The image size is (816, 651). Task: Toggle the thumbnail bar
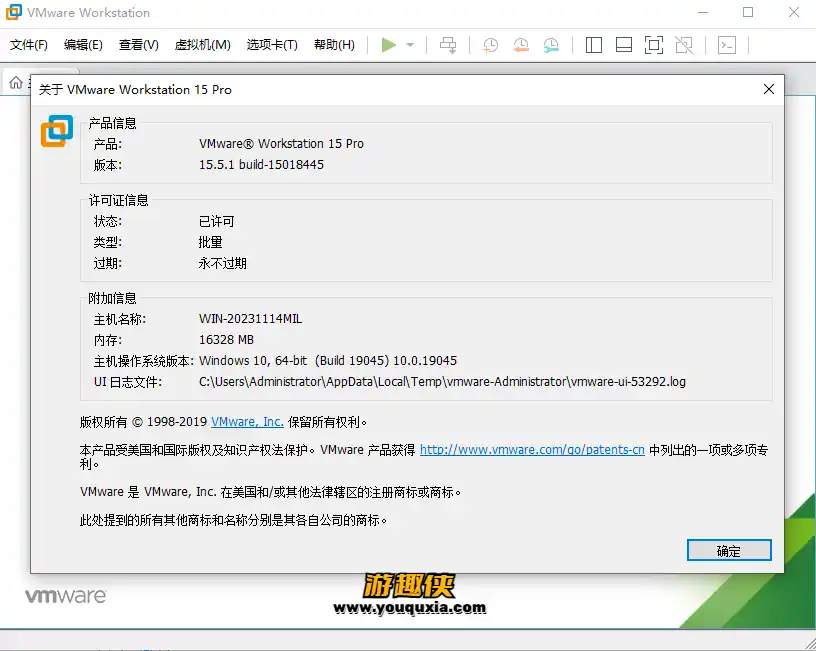click(x=624, y=44)
